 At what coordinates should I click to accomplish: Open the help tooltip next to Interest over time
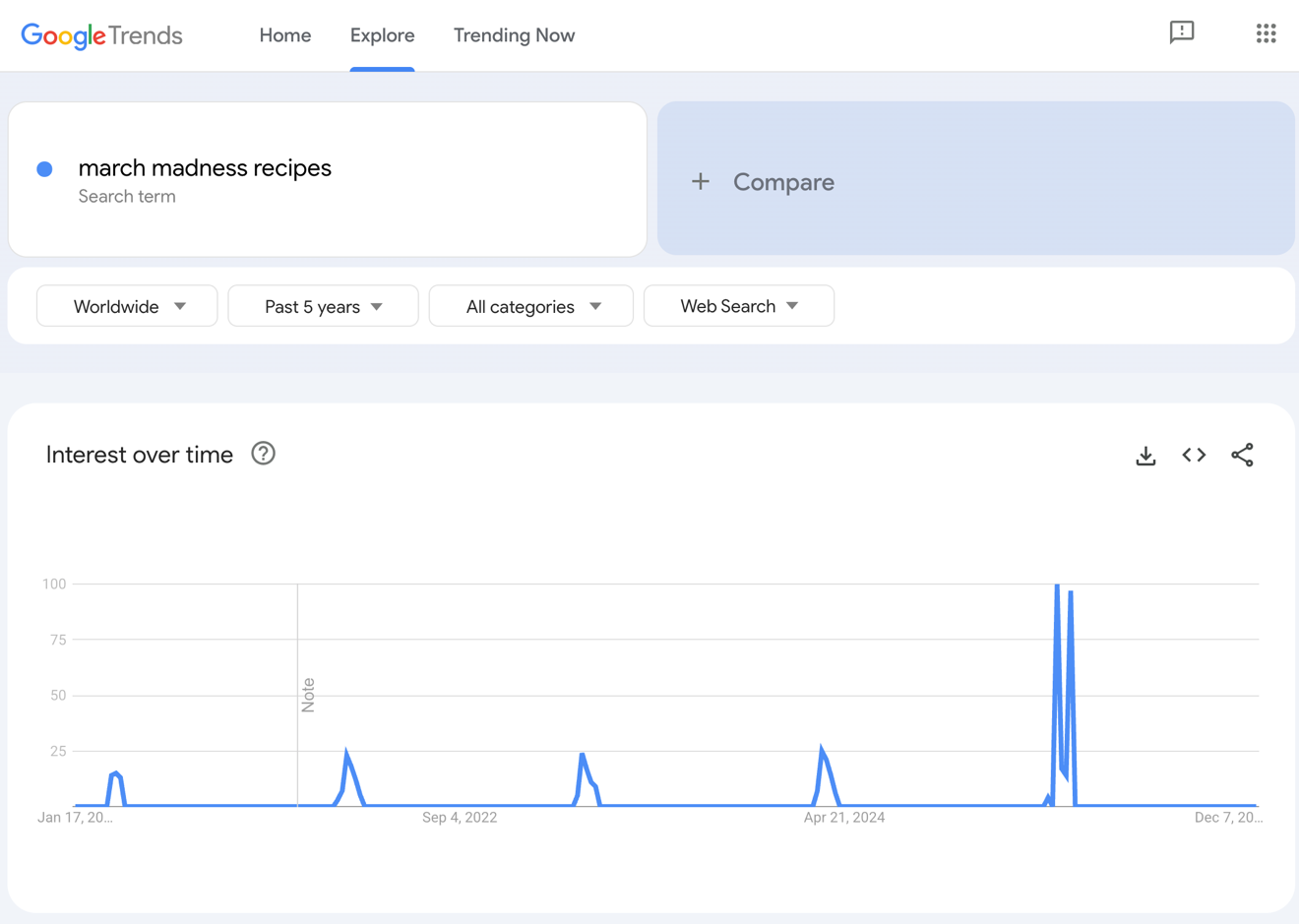(263, 454)
